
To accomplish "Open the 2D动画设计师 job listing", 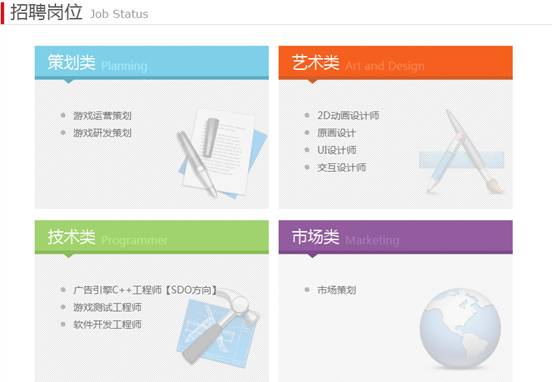I will 348,115.
